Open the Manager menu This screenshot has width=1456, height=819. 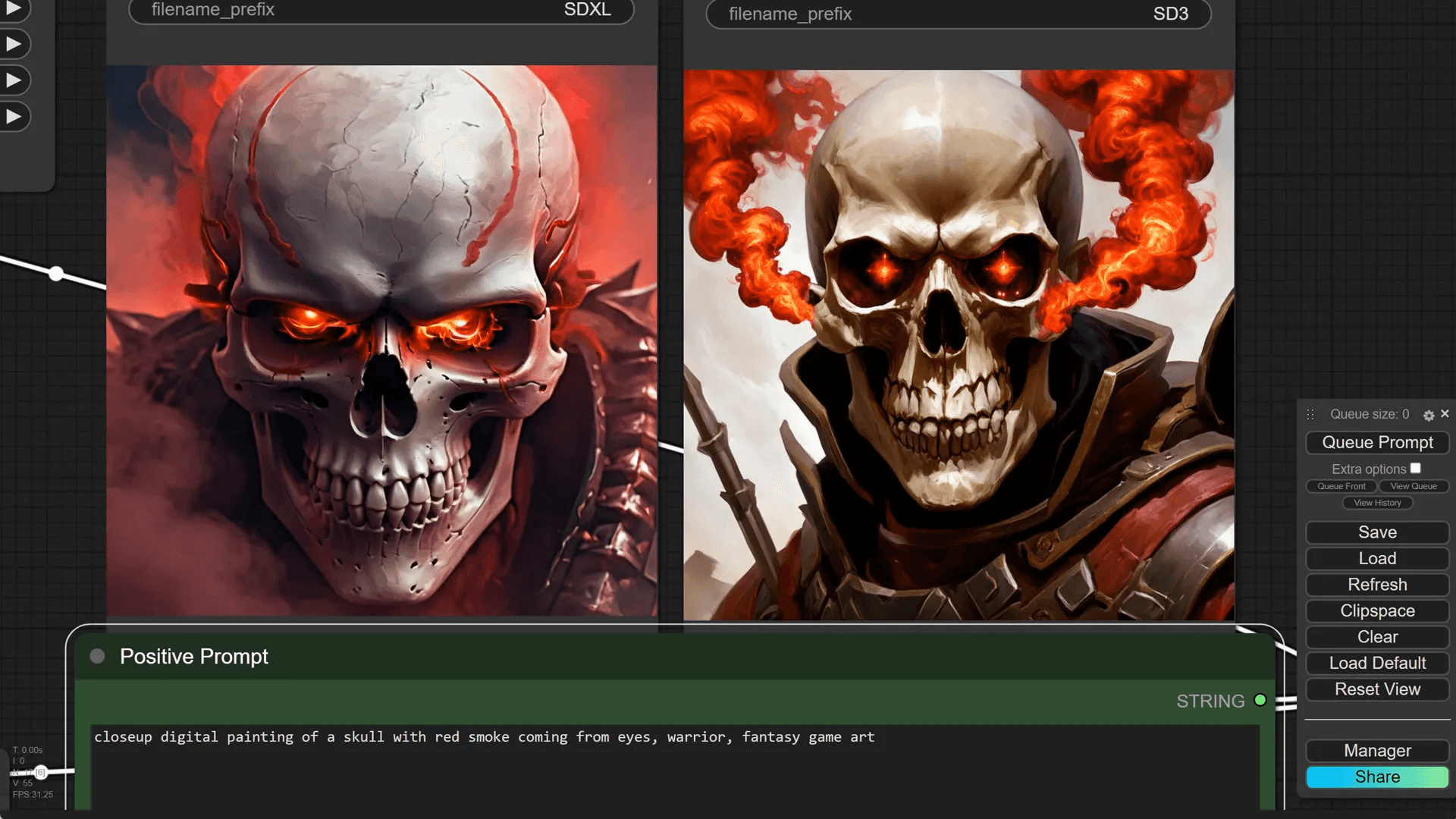pyautogui.click(x=1377, y=751)
